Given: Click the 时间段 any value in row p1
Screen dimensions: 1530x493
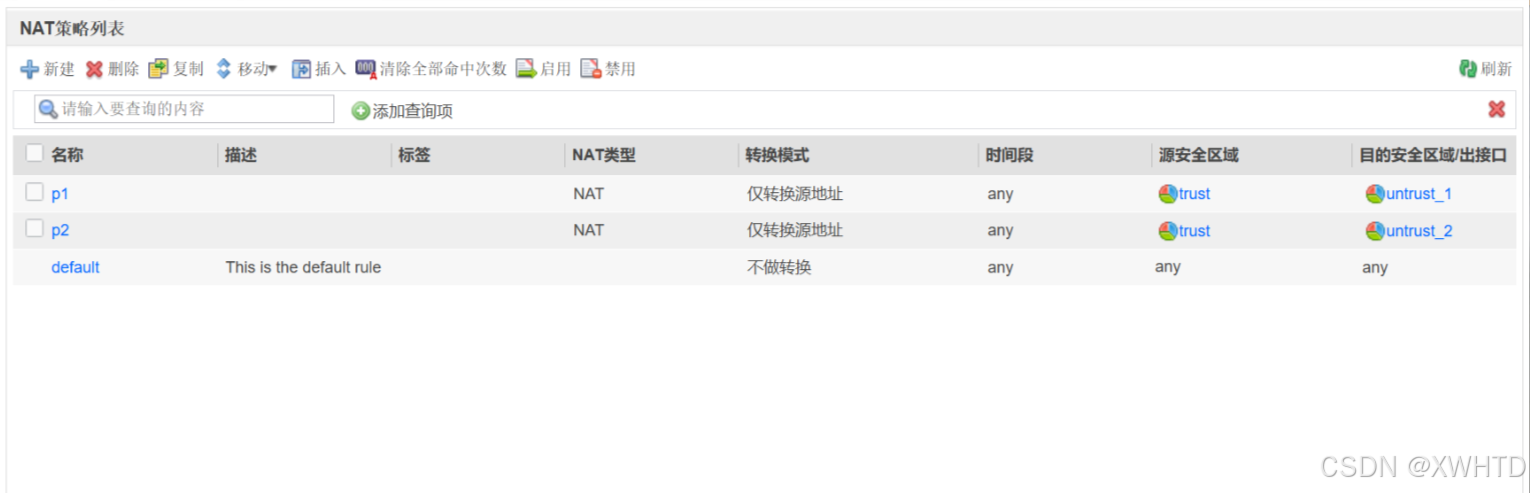Looking at the screenshot, I should pos(1000,194).
